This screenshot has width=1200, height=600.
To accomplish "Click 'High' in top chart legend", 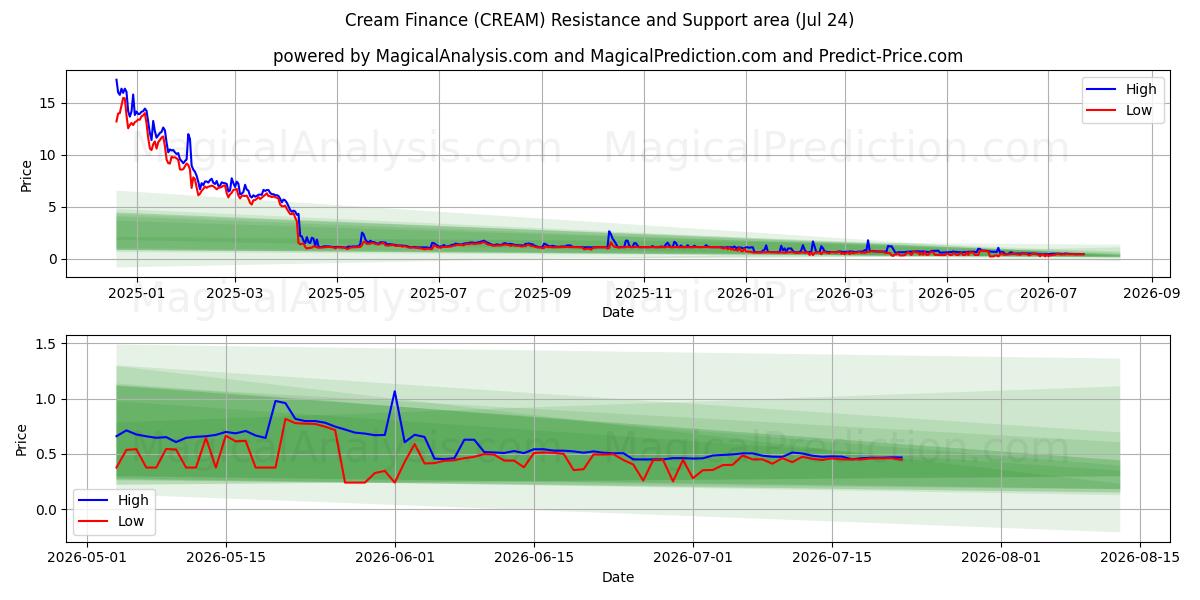I will coord(1141,89).
